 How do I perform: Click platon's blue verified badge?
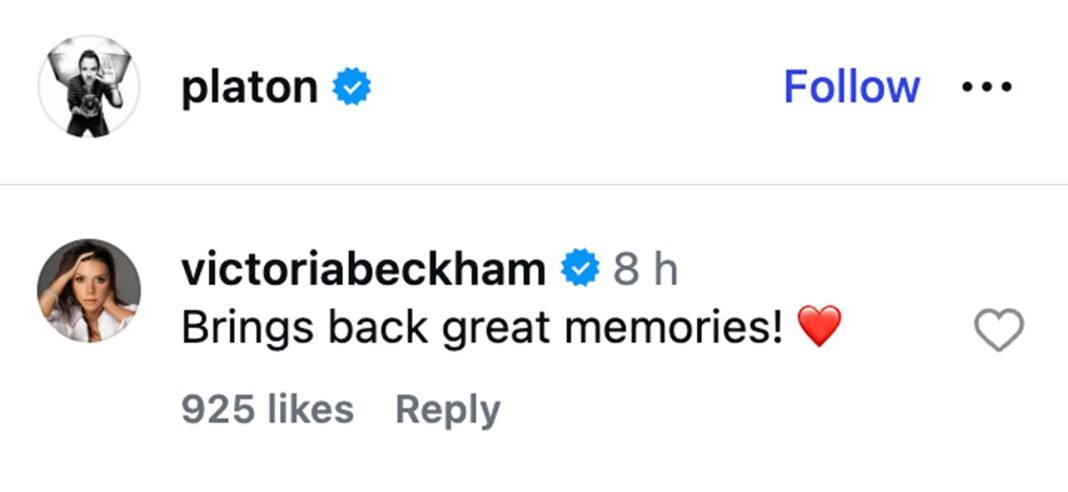click(x=352, y=88)
